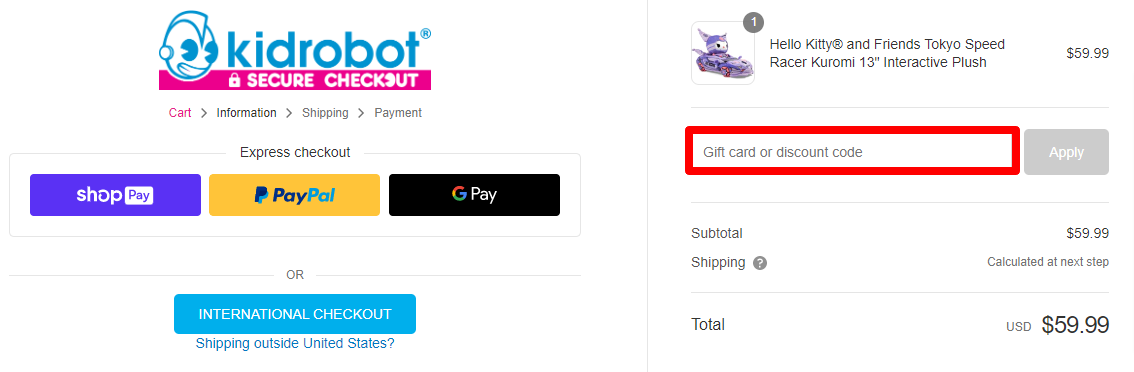Click the International Checkout button

coord(295,314)
